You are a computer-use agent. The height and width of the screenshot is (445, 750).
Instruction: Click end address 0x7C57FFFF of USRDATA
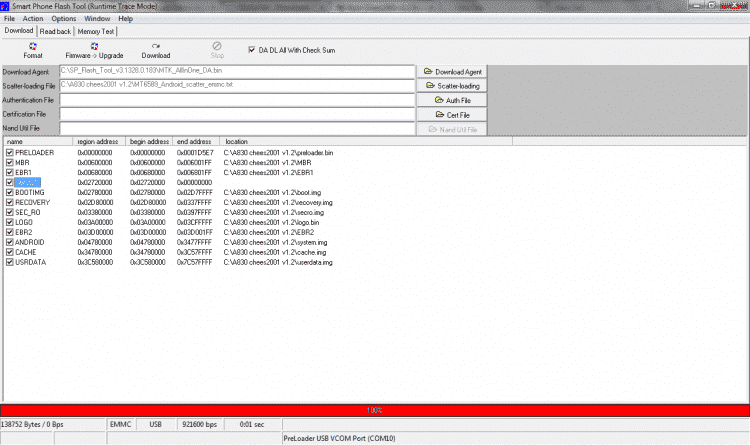[194, 262]
